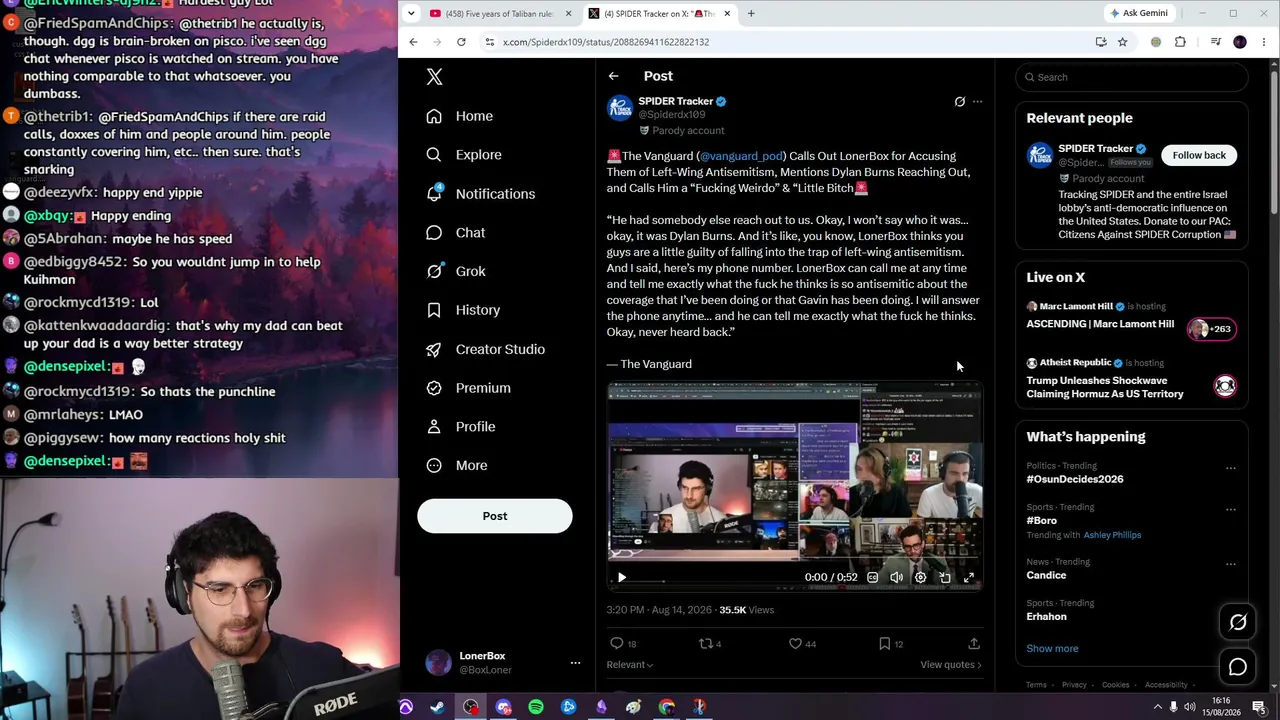The image size is (1280, 720).
Task: Click the white Post button
Action: coord(495,516)
